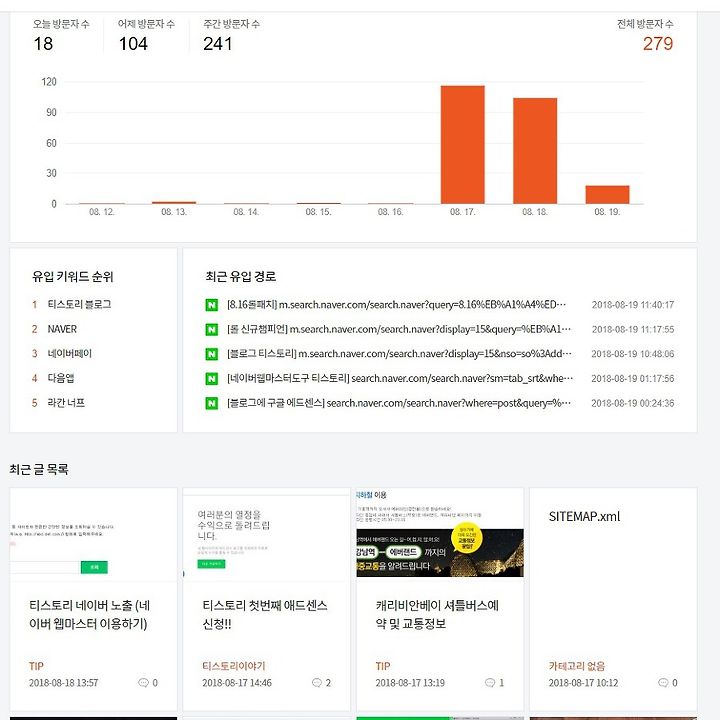Click 유입 키워드 순위 heading
This screenshot has width=720, height=720.
click(73, 276)
